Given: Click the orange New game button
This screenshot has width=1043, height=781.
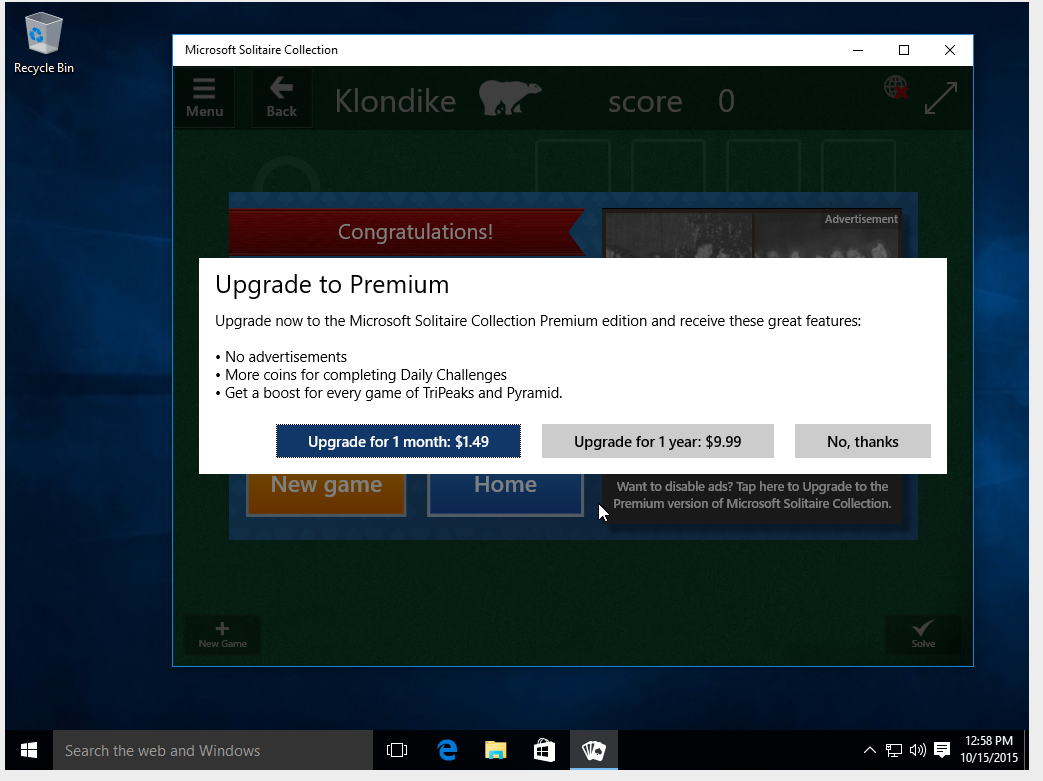Looking at the screenshot, I should [326, 494].
